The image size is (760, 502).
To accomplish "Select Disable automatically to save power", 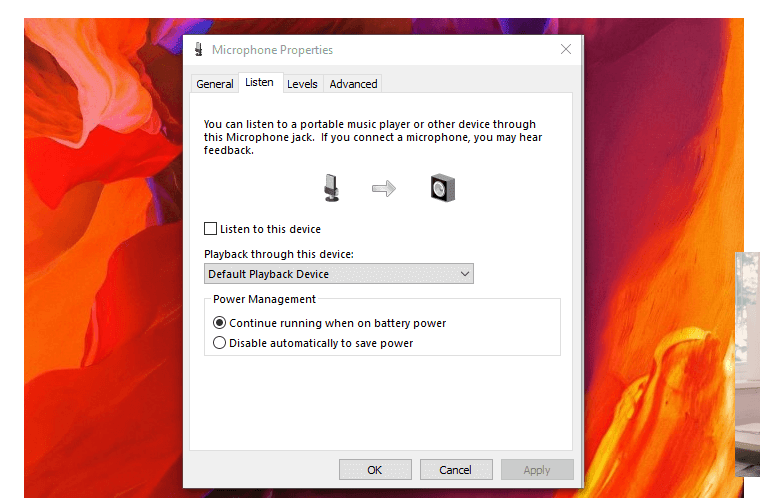I will point(219,343).
